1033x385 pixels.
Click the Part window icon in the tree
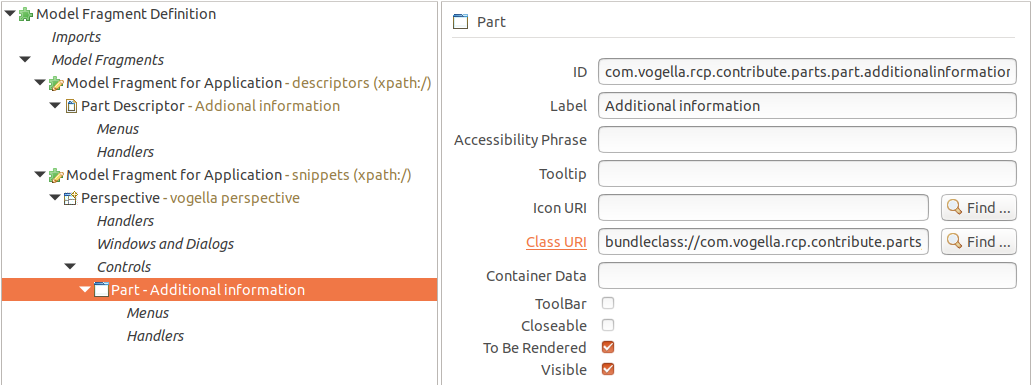(x=101, y=289)
